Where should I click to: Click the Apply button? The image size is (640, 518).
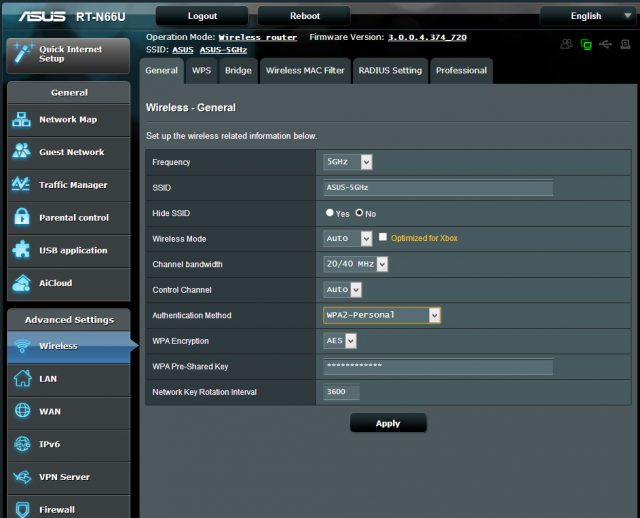pos(388,423)
